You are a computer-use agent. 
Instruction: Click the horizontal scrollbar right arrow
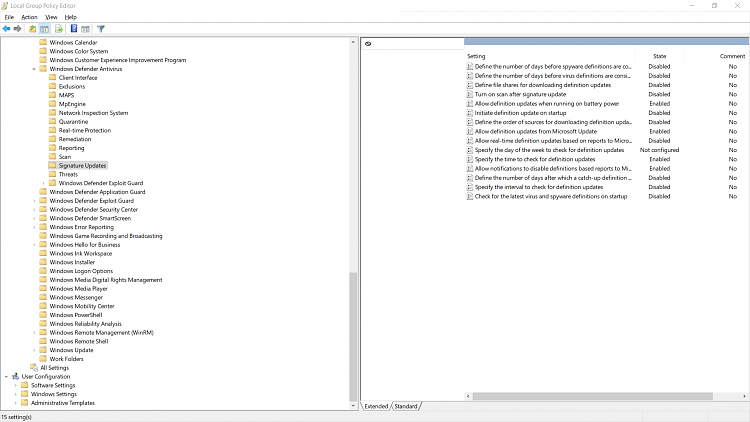[x=744, y=396]
